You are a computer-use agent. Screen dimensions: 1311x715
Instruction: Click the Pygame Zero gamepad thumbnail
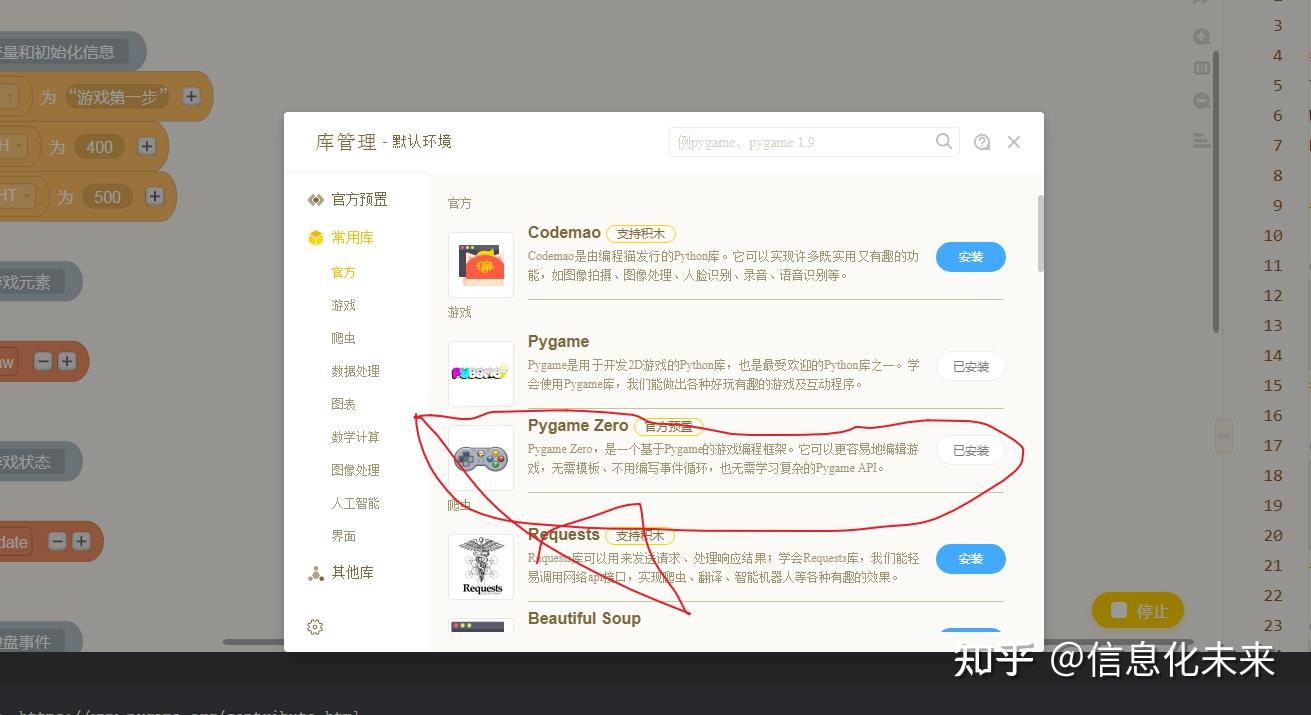(480, 457)
